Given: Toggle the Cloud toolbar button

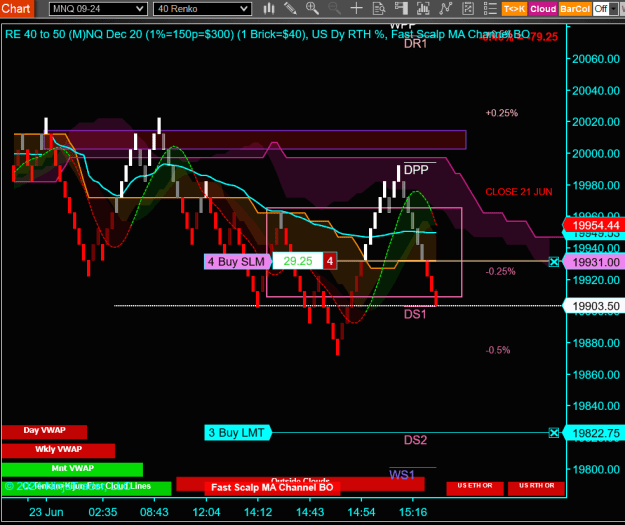Looking at the screenshot, I should tap(543, 9).
